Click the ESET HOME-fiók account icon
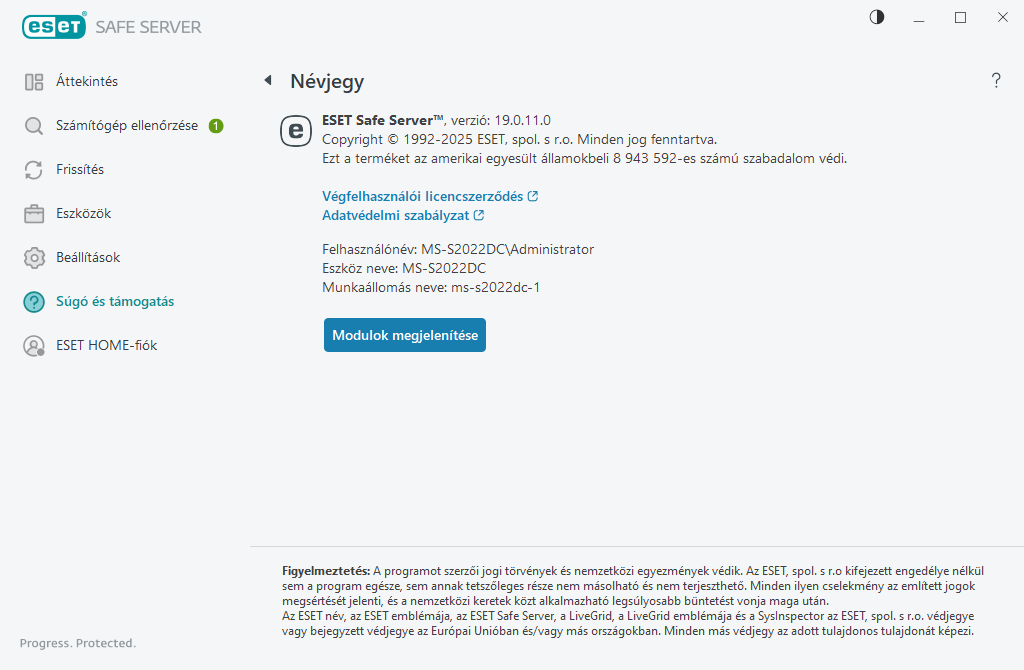The height and width of the screenshot is (670, 1024). click(34, 346)
